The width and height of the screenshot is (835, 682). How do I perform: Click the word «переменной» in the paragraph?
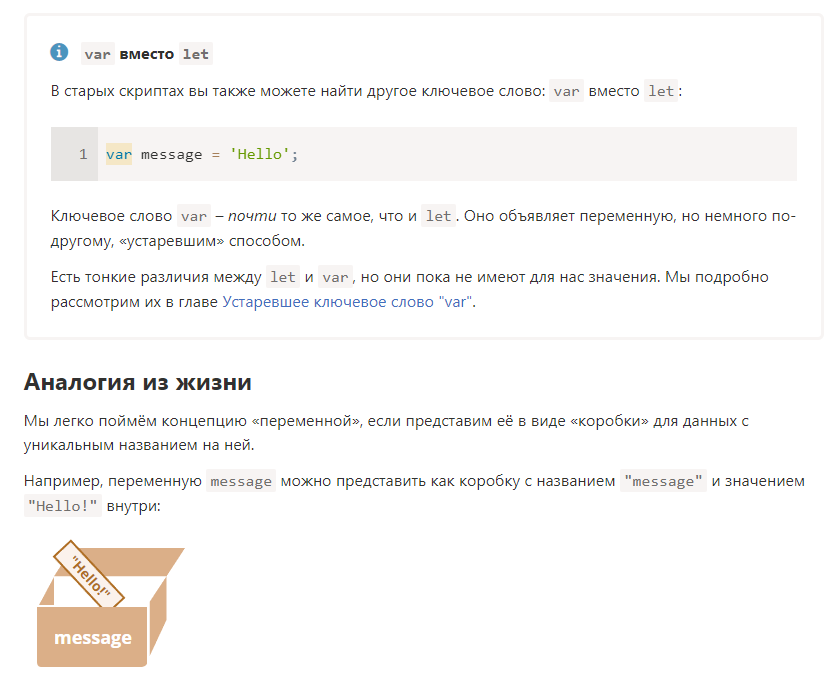pos(307,421)
